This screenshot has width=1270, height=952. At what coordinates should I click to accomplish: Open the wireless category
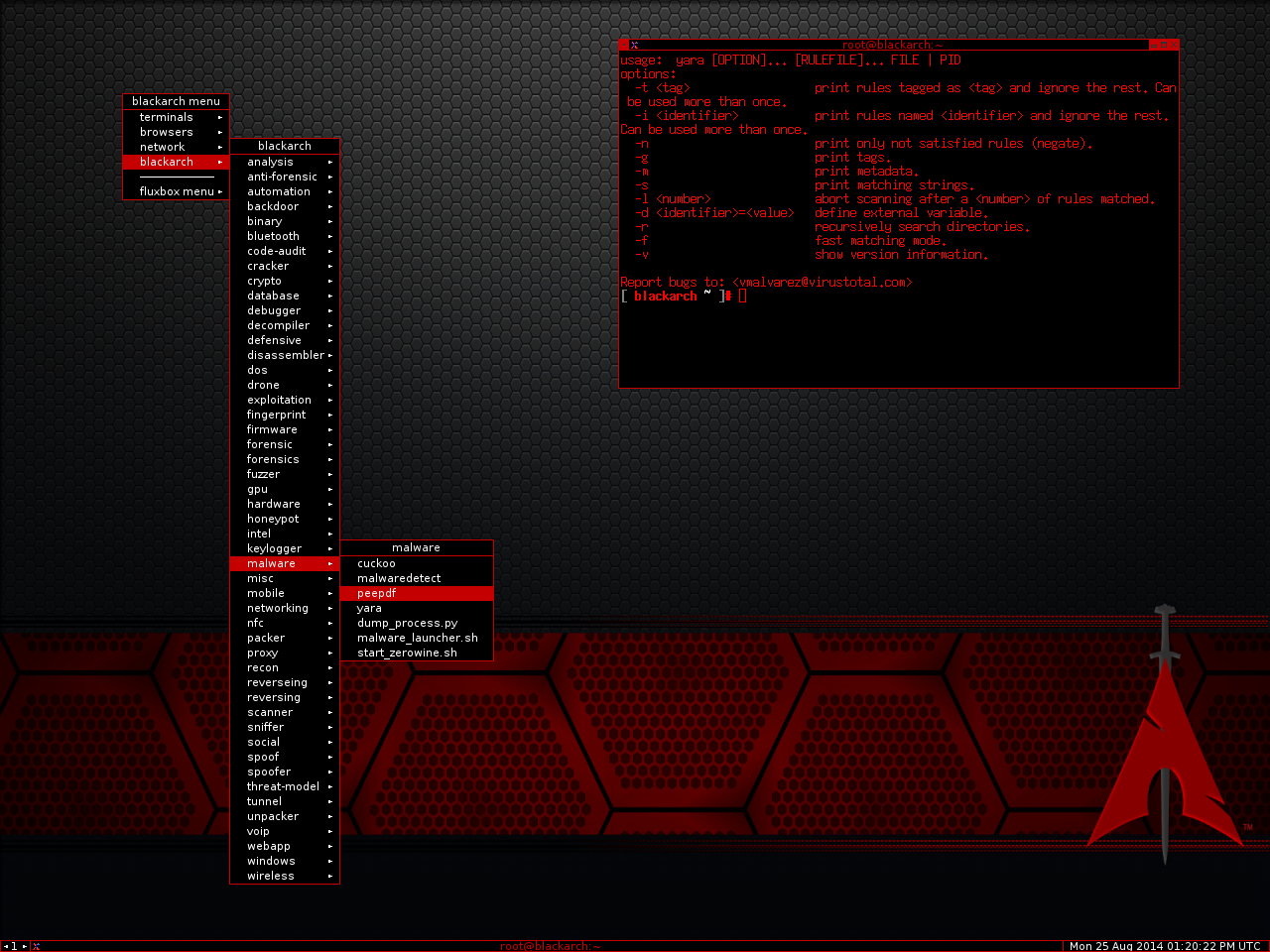[285, 876]
